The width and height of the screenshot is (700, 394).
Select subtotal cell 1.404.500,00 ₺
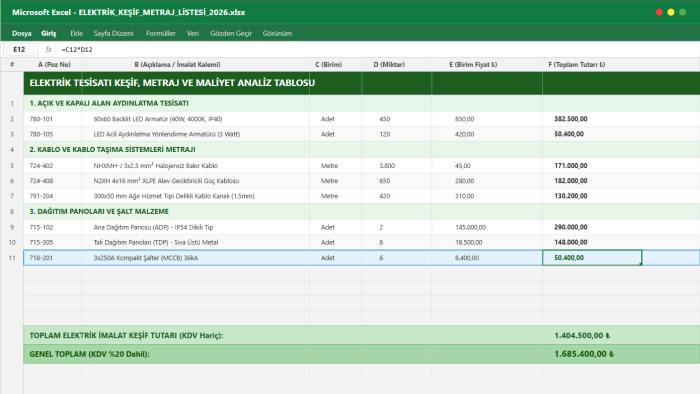(582, 336)
